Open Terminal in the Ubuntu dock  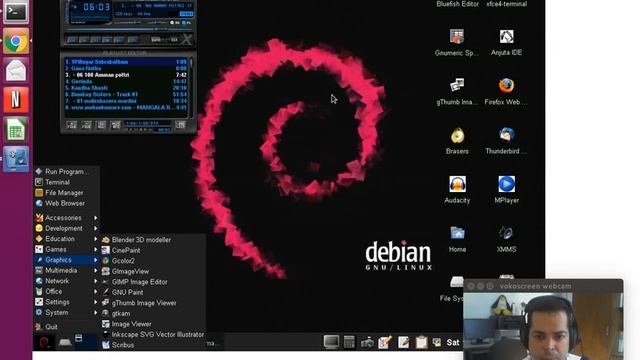click(x=16, y=12)
